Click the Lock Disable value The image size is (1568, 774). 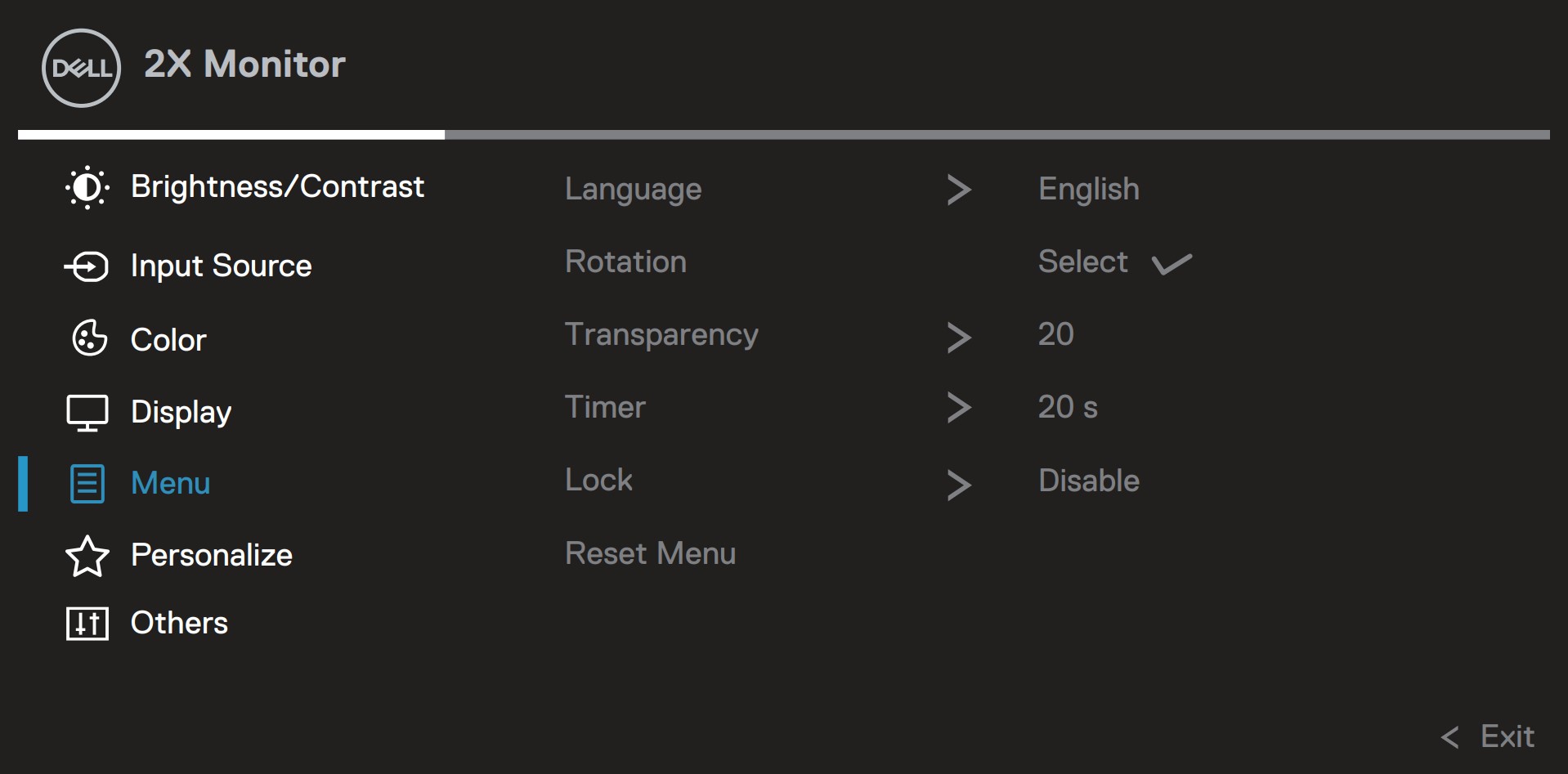click(1088, 481)
